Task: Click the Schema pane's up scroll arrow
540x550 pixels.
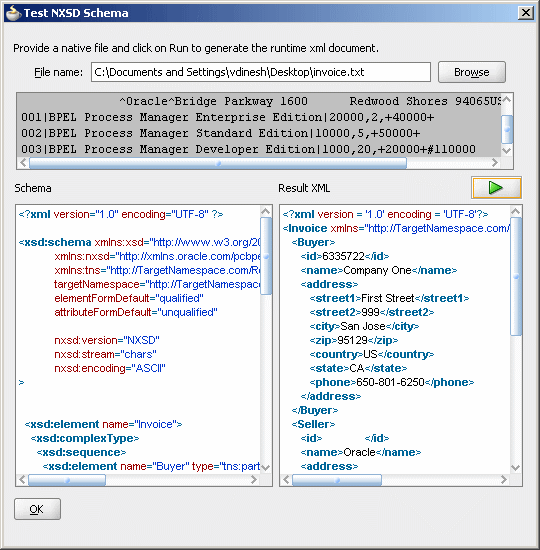Action: (266, 211)
